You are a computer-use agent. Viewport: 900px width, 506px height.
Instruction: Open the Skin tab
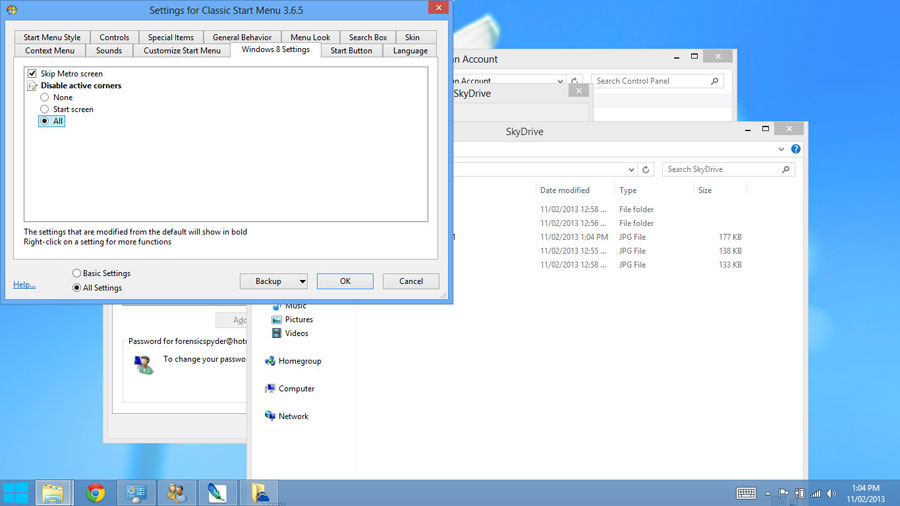(412, 37)
